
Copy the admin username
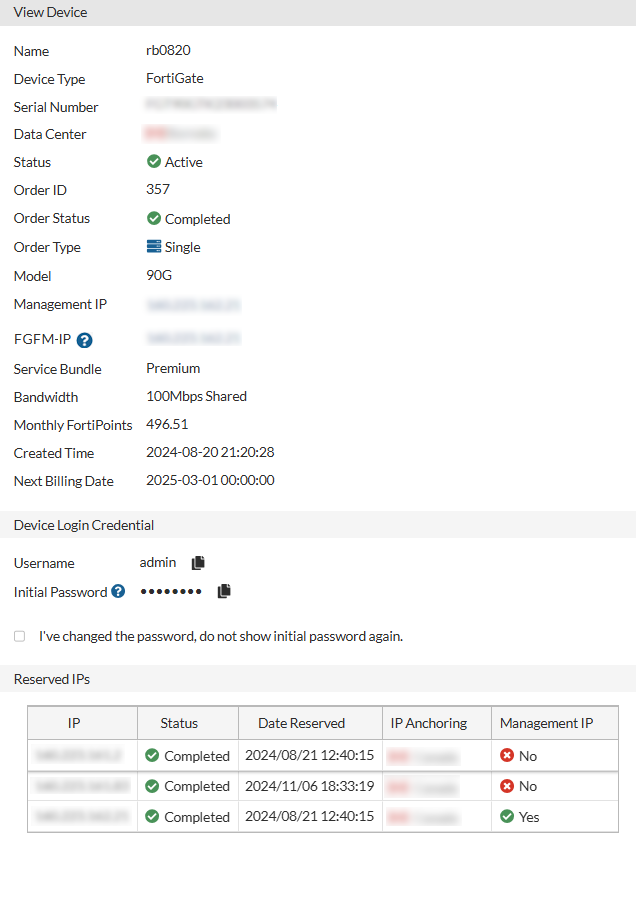(198, 562)
